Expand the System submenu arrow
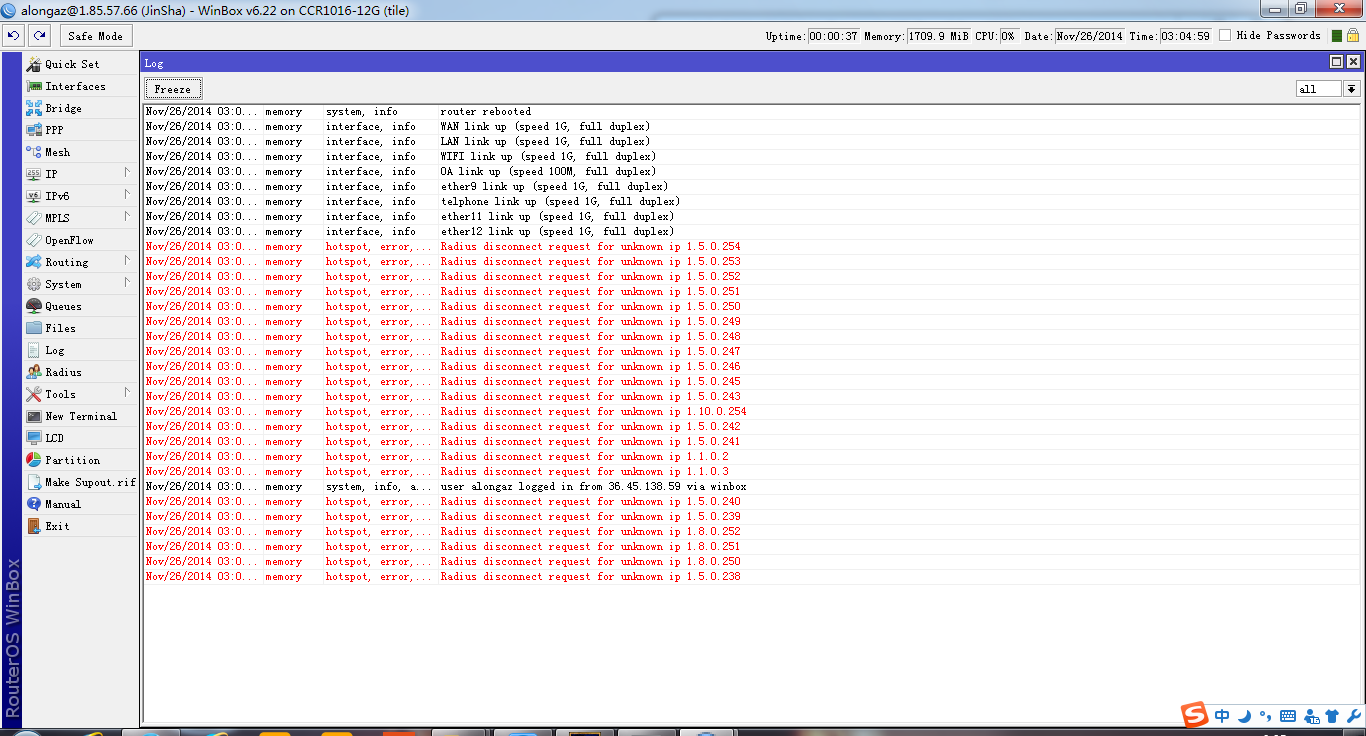 [x=127, y=283]
